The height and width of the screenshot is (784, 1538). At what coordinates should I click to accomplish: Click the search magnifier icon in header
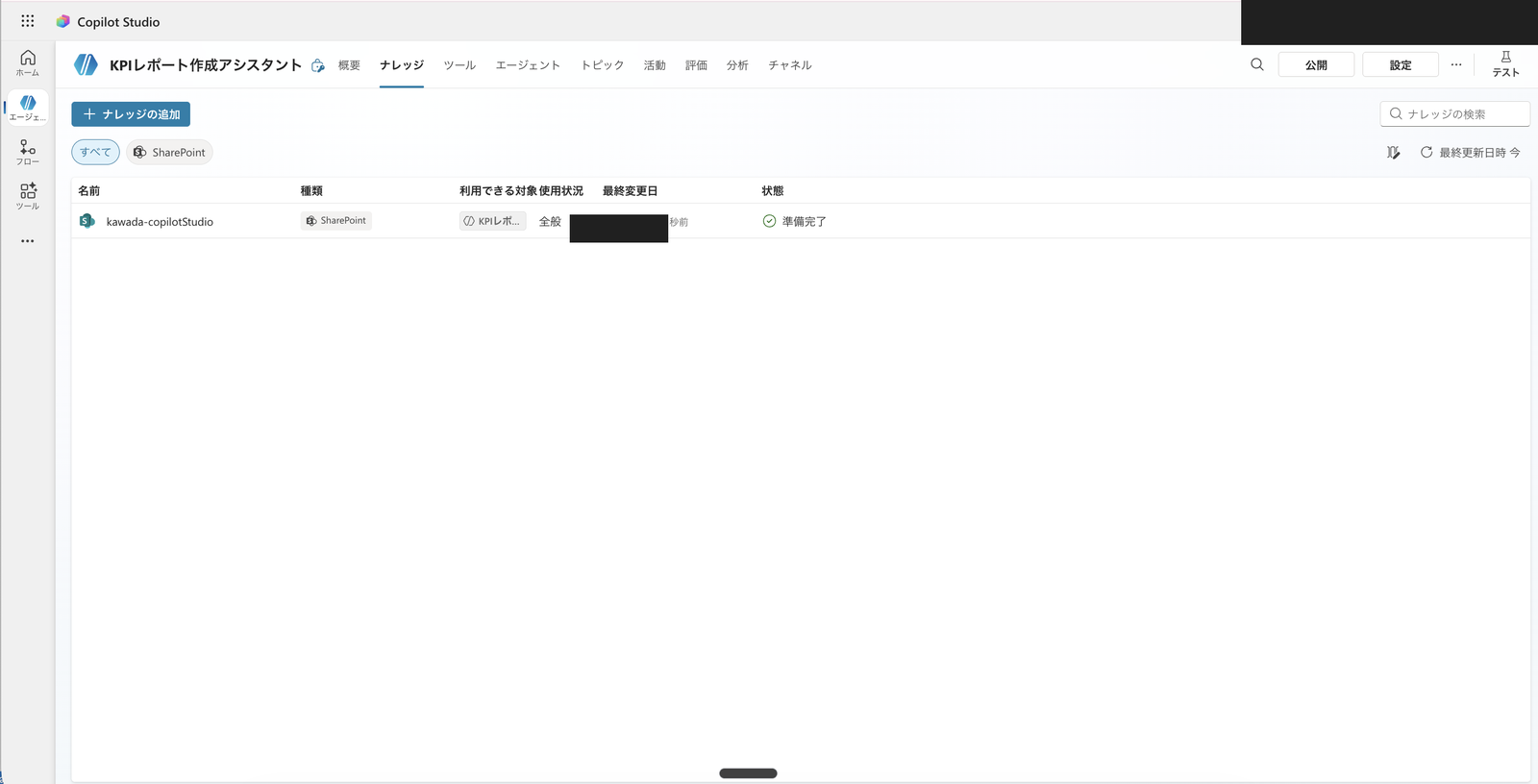(1257, 64)
